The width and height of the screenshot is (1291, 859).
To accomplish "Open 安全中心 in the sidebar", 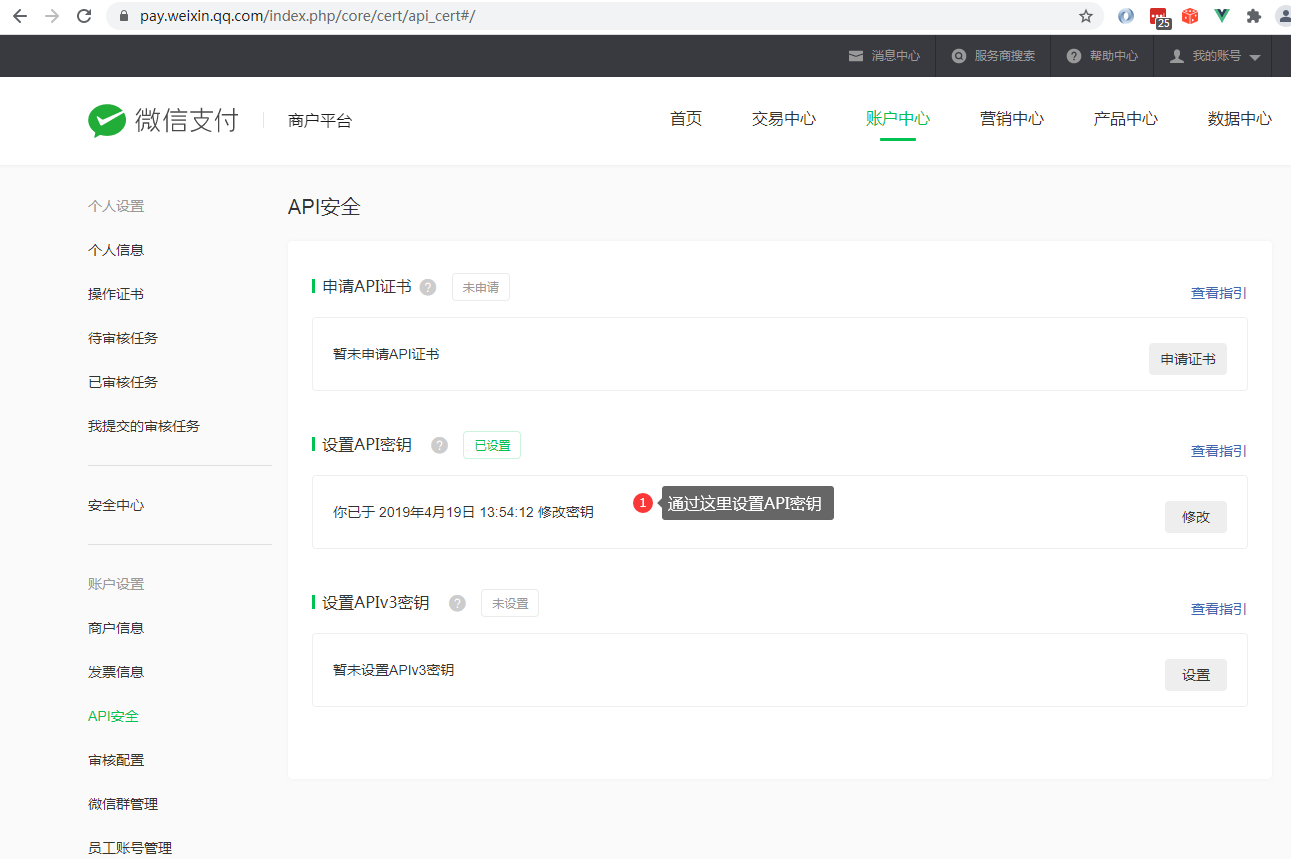I will pos(116,505).
